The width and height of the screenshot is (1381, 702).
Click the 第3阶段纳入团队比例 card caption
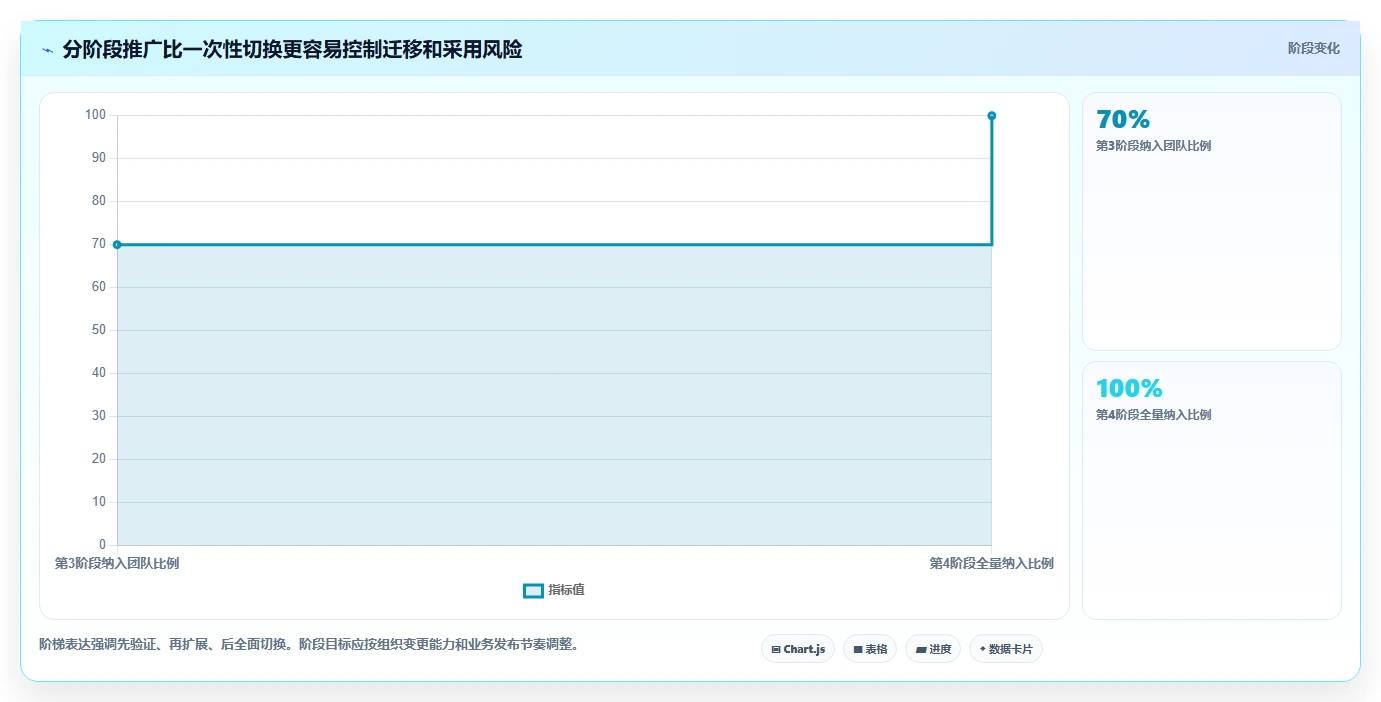click(1154, 146)
